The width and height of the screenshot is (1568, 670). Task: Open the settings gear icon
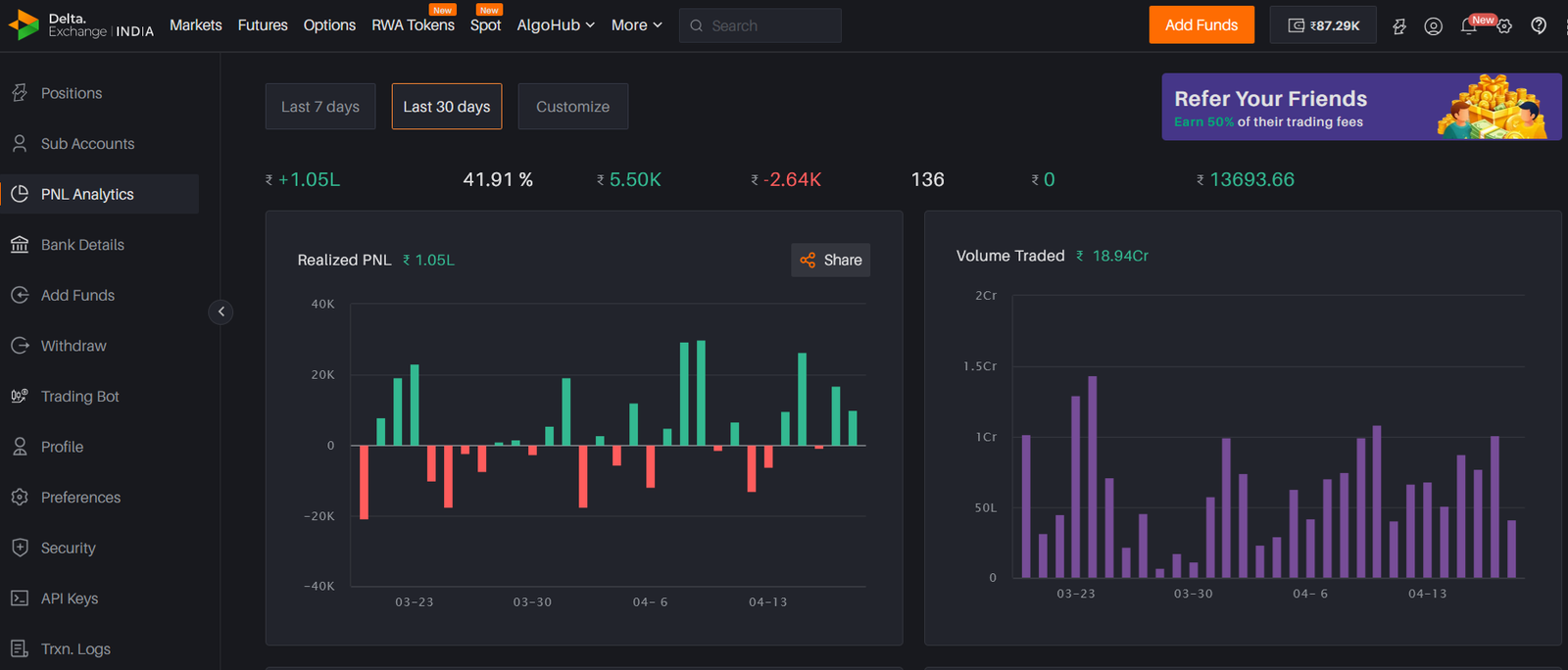pyautogui.click(x=1504, y=26)
